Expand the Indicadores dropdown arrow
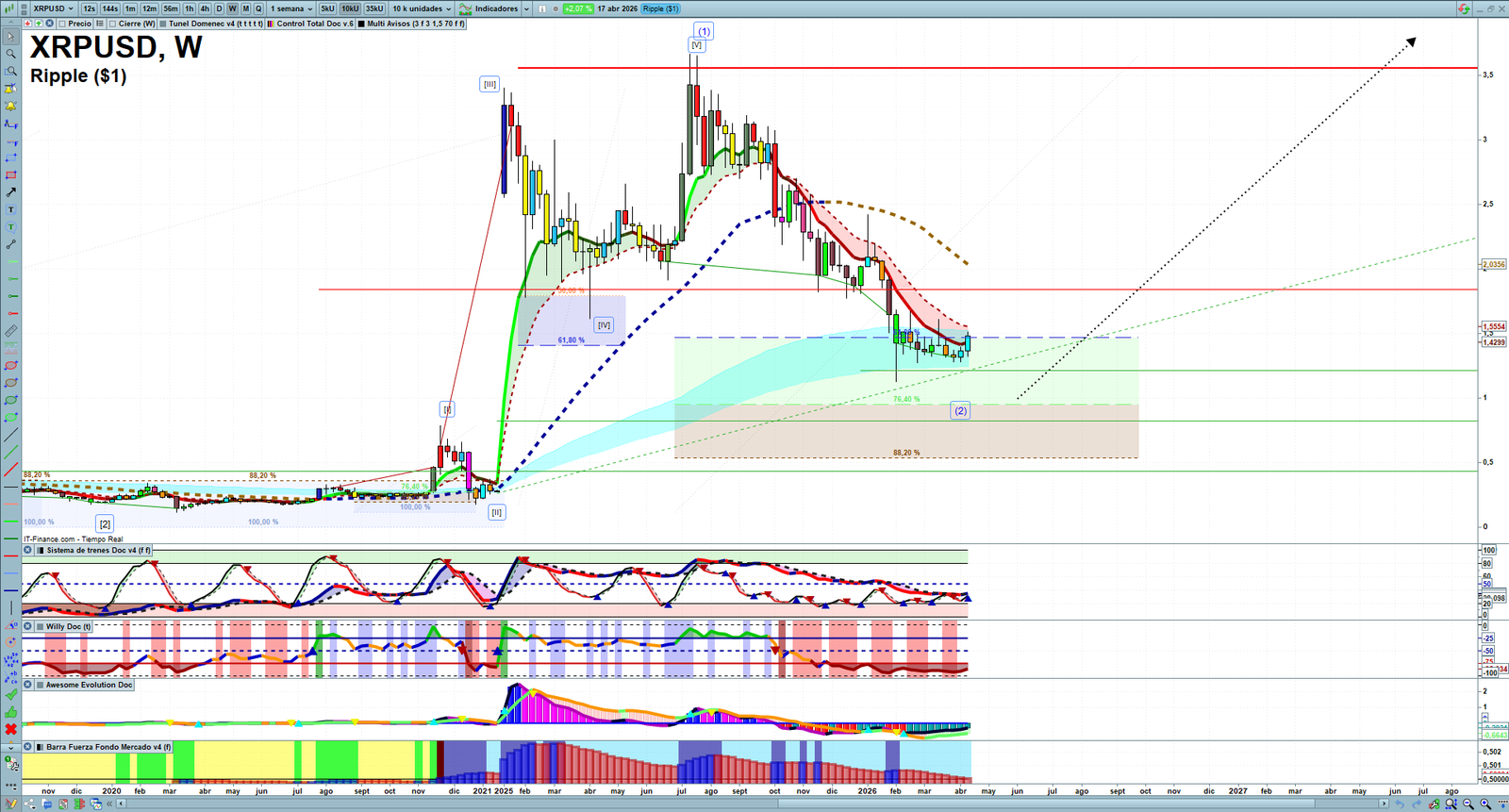 [526, 8]
